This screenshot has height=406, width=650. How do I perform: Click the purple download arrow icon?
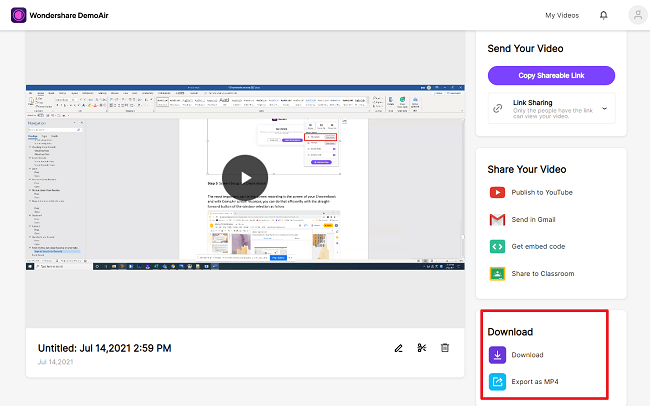coord(497,355)
